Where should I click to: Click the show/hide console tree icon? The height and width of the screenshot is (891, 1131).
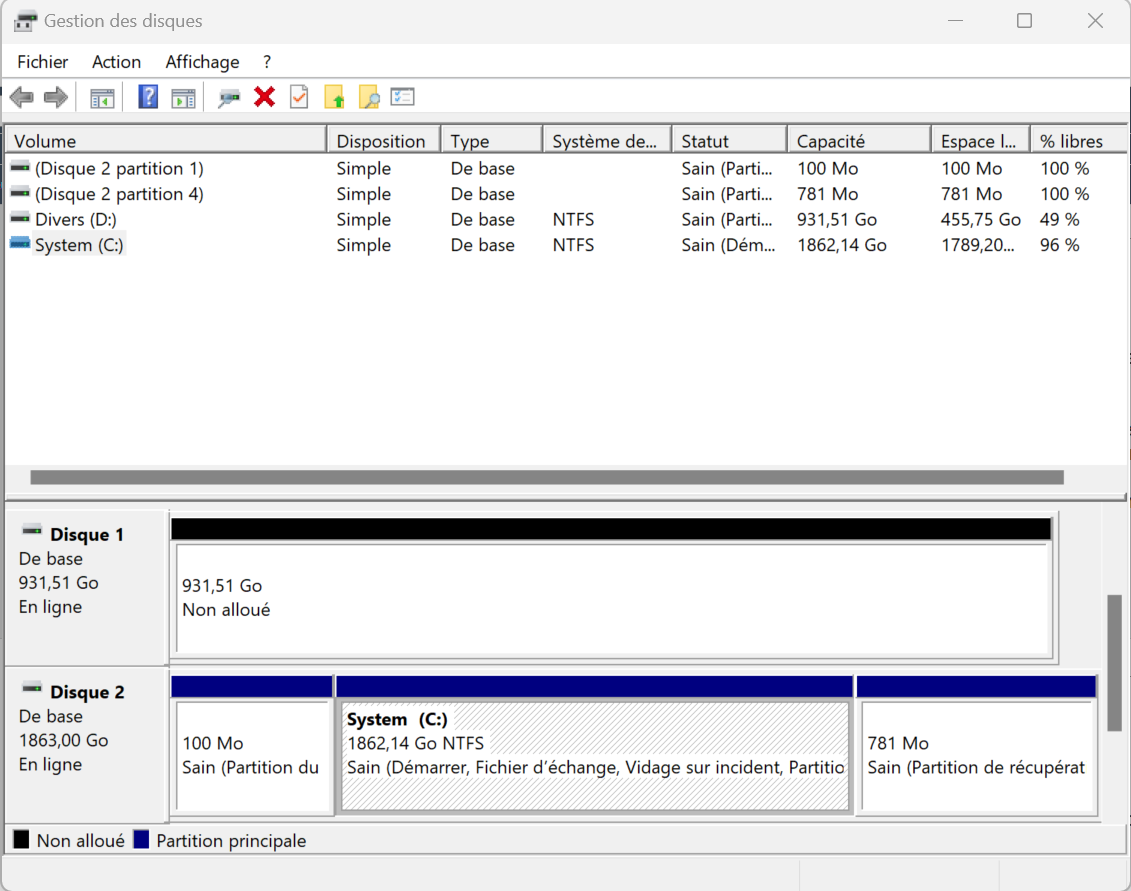coord(102,97)
